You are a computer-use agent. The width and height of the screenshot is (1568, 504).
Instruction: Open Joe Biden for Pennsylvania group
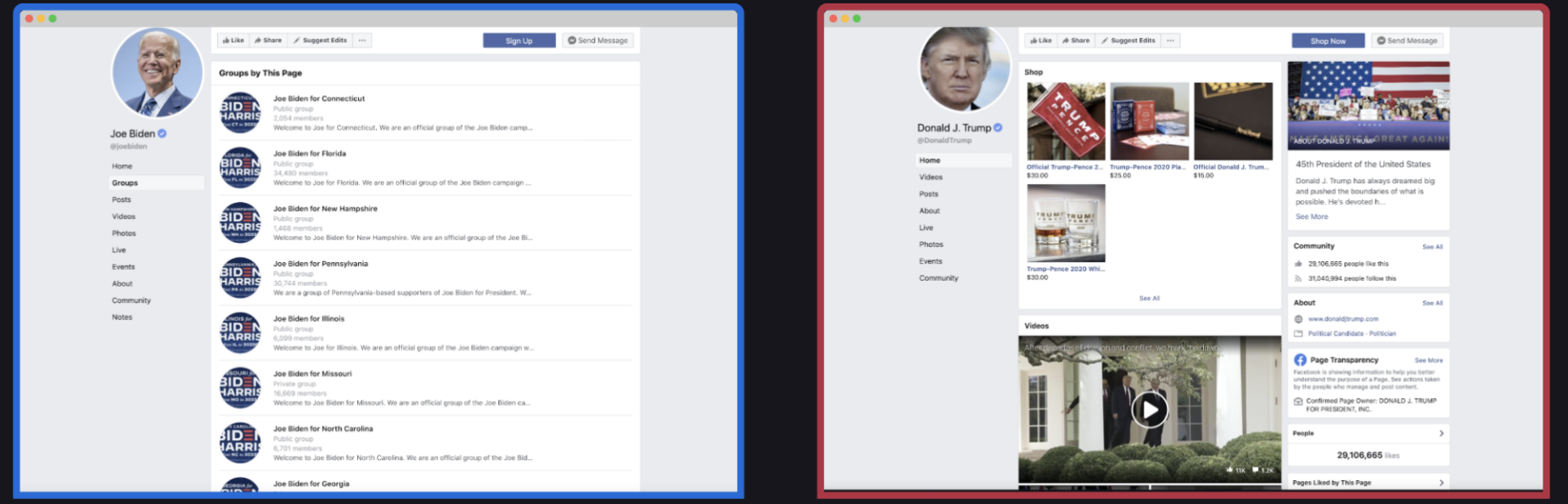click(x=321, y=264)
